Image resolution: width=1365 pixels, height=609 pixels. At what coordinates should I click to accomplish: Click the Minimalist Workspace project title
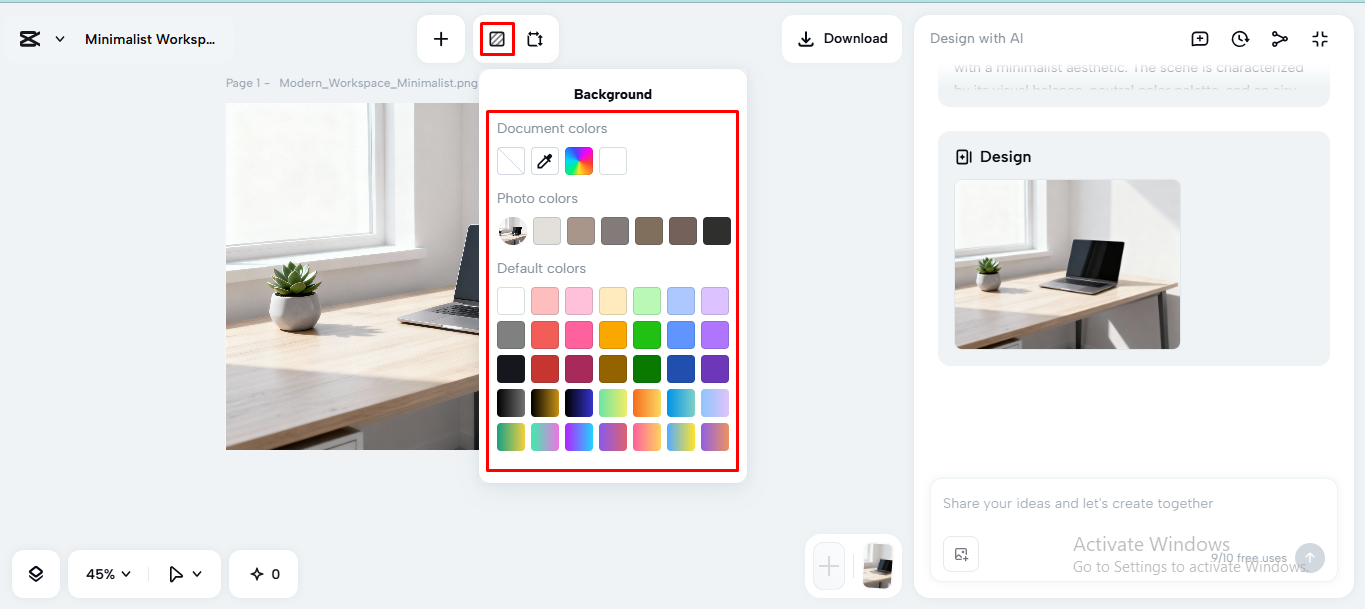[x=150, y=39]
